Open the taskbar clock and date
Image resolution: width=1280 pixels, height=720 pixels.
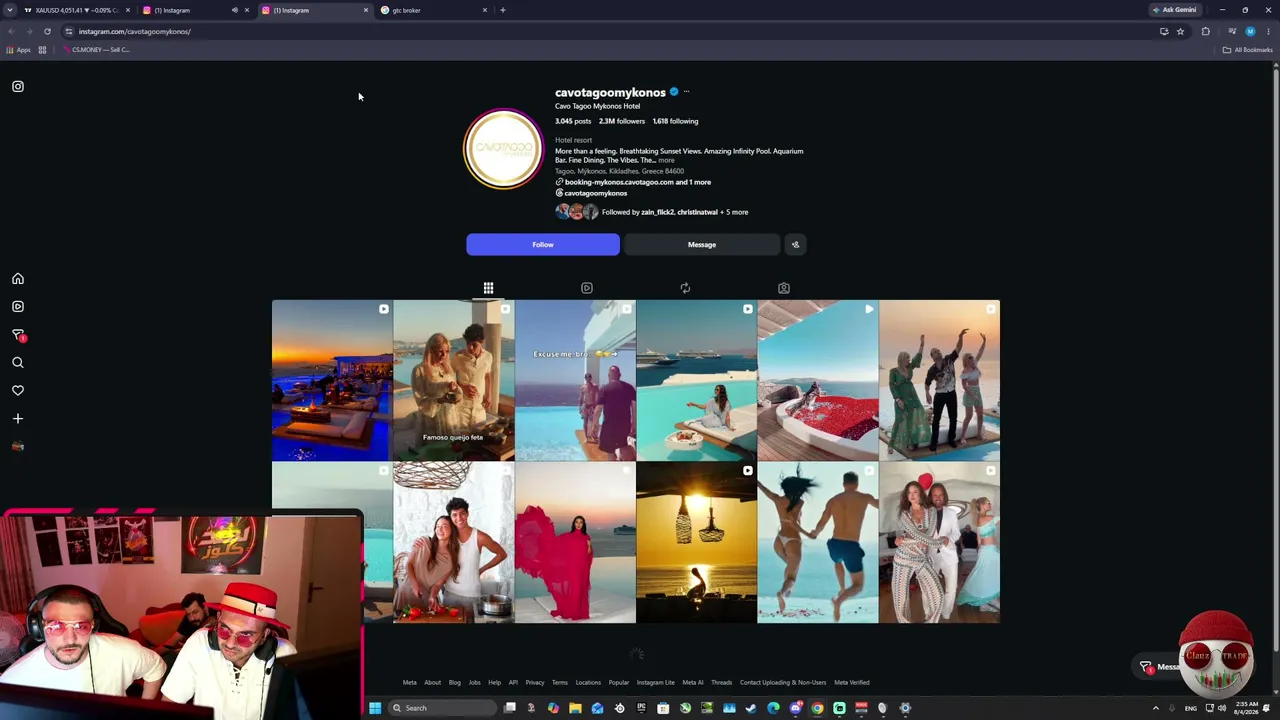(1246, 708)
